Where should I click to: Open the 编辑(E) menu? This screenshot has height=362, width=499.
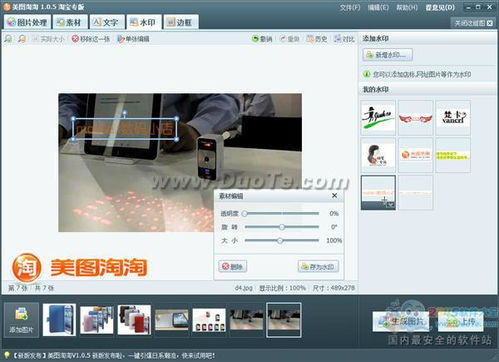pyautogui.click(x=378, y=7)
